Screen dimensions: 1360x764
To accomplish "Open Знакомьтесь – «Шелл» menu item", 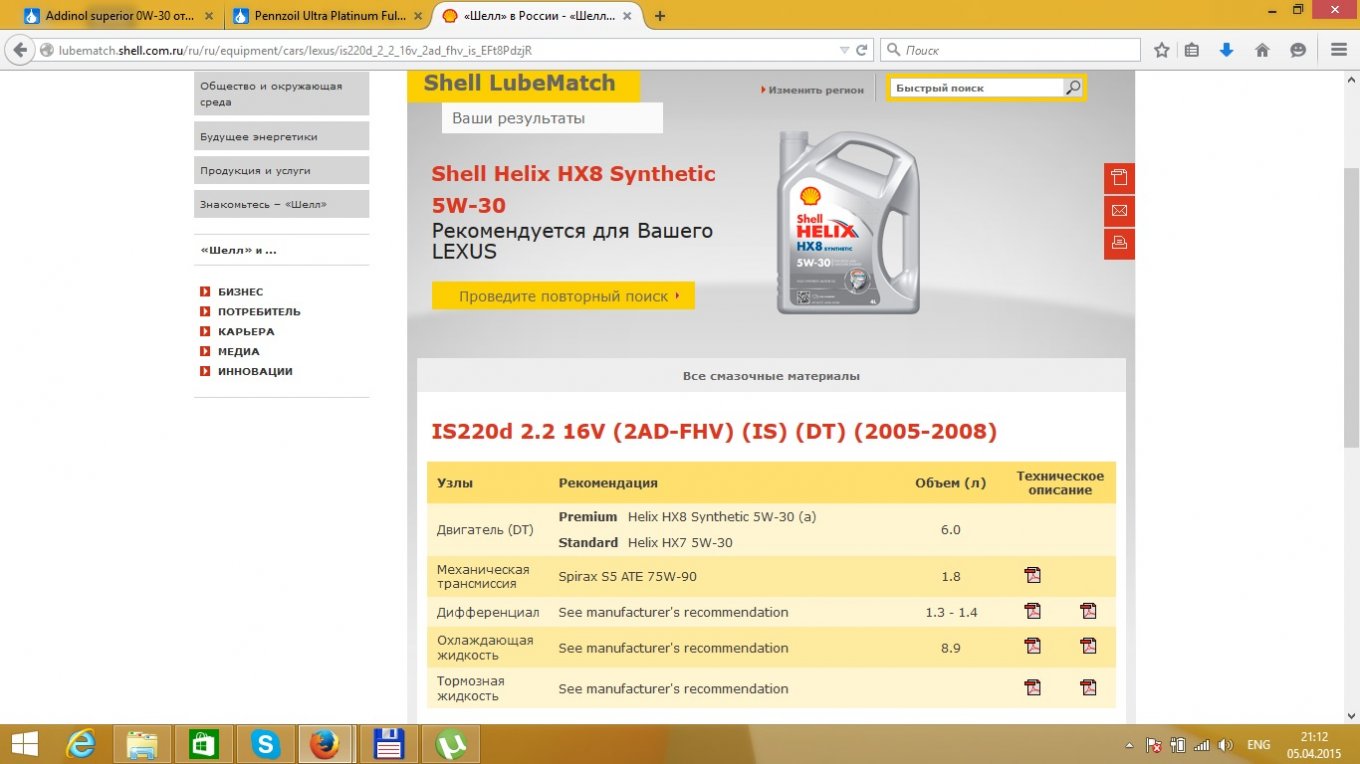I will pos(281,204).
